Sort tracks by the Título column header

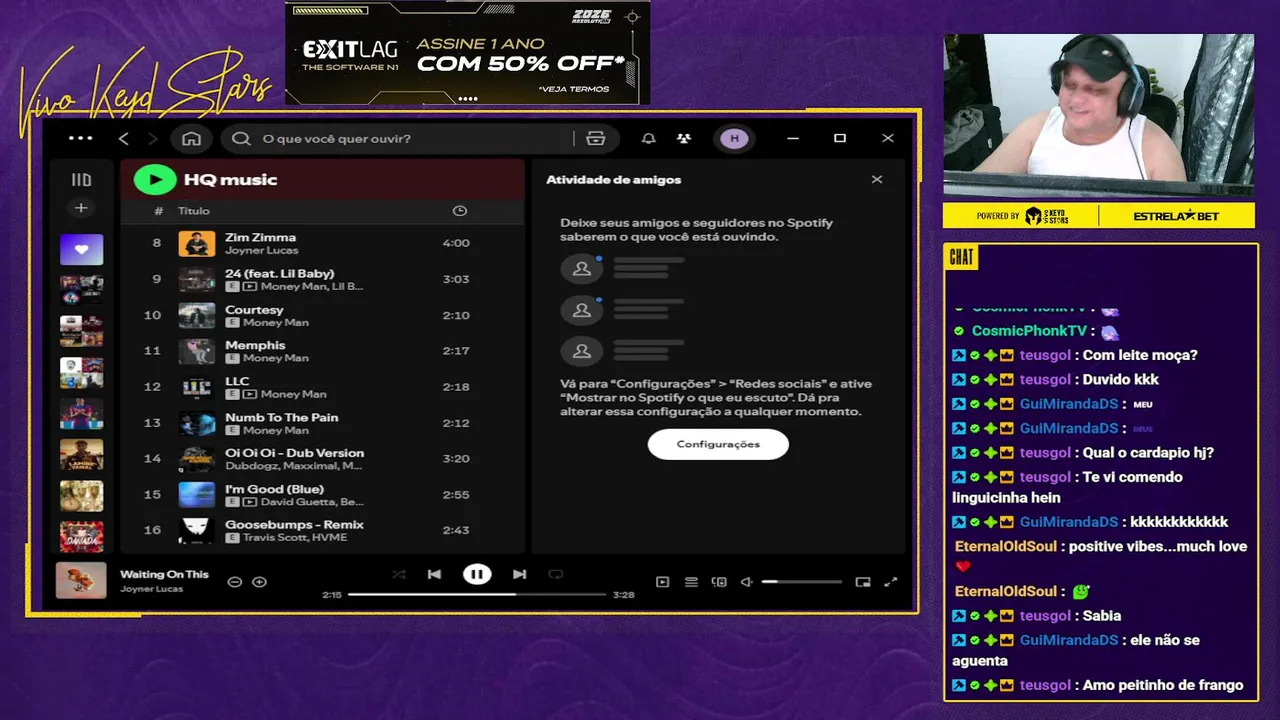point(194,211)
